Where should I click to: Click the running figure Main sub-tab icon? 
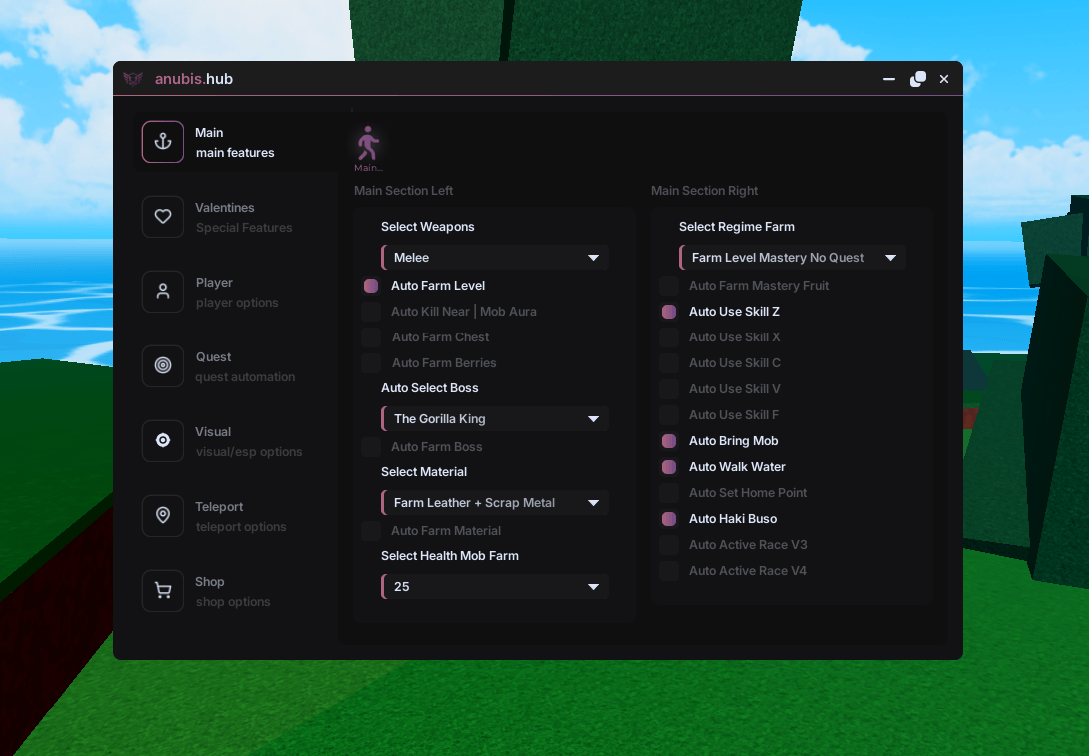click(368, 144)
